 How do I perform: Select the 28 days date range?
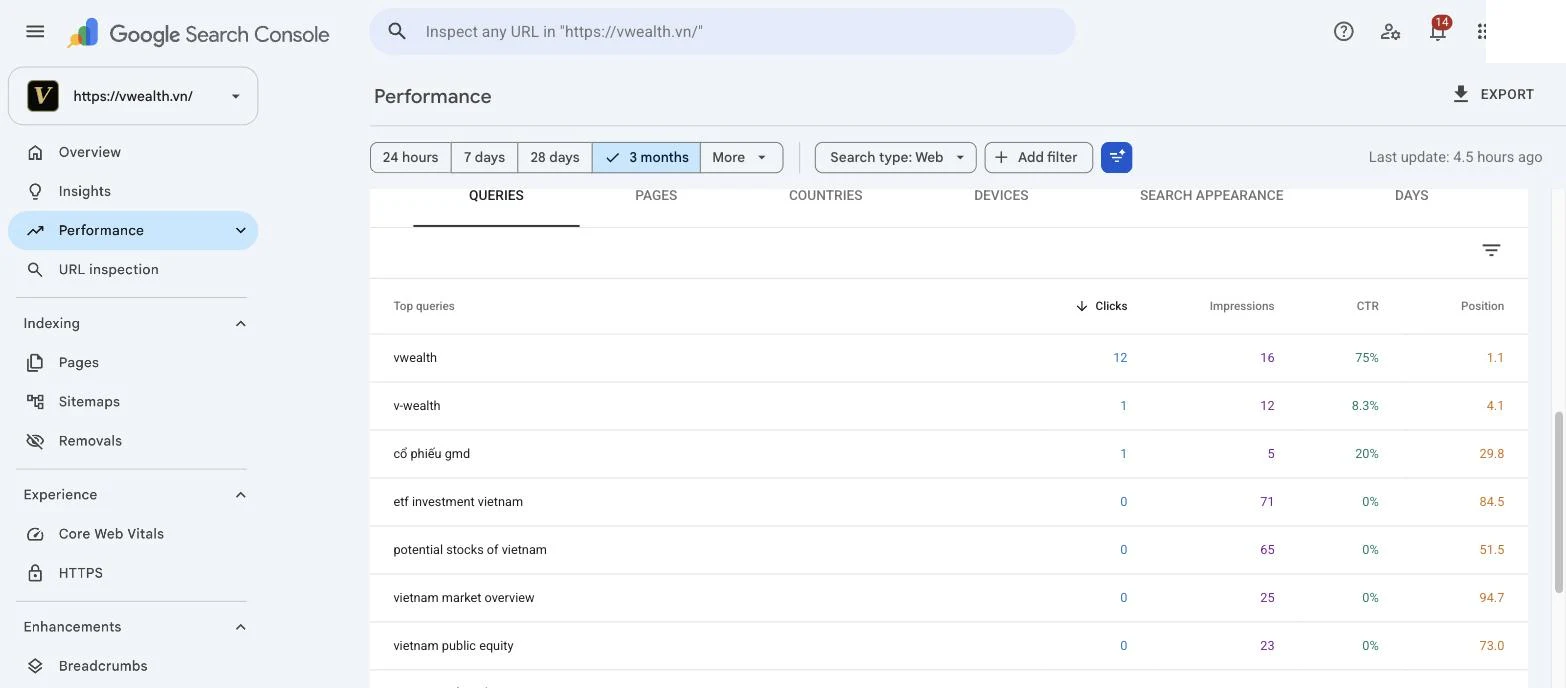click(555, 157)
